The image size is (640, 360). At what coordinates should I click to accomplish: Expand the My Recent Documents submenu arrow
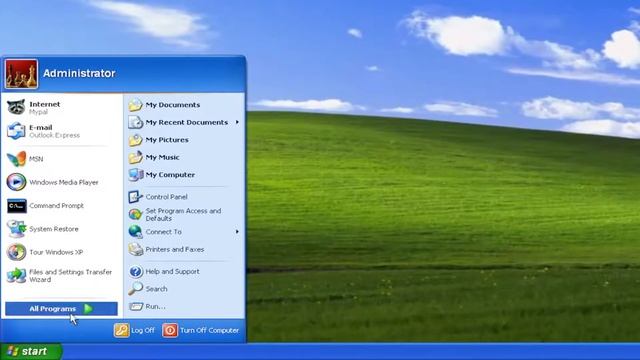(237, 122)
